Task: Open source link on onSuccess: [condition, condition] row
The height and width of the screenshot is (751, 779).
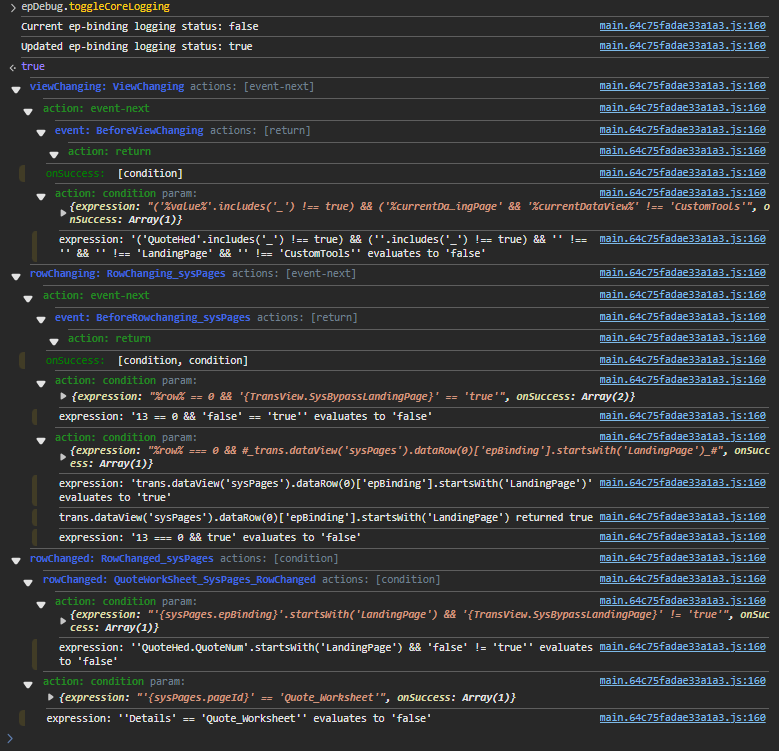Action: pos(682,360)
